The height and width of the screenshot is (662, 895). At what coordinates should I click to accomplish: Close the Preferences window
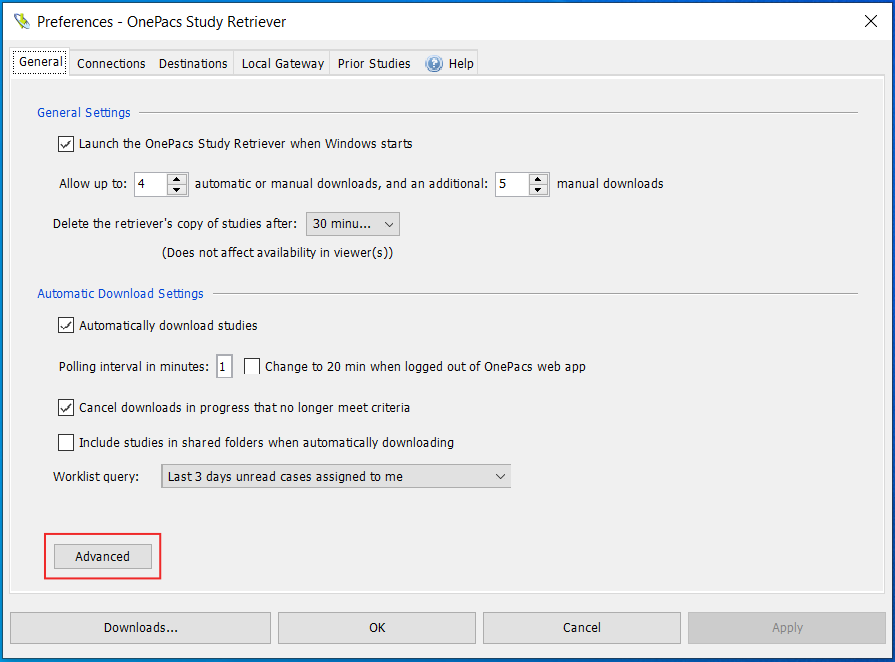coord(870,22)
